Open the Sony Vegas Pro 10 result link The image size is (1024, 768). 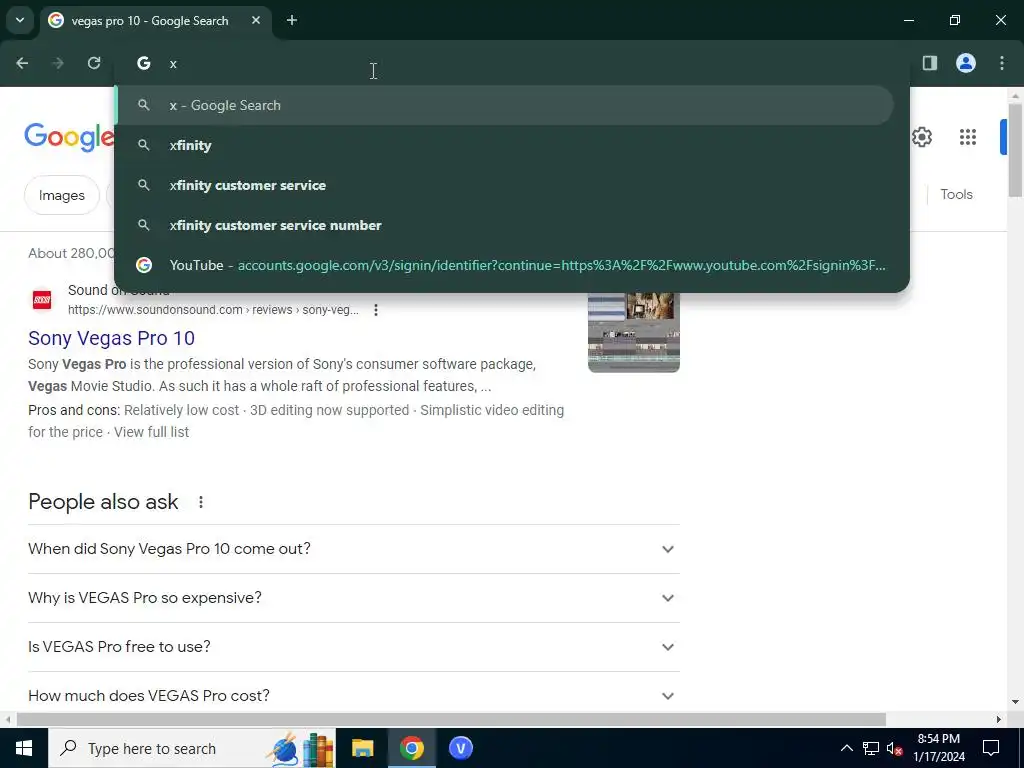click(111, 338)
